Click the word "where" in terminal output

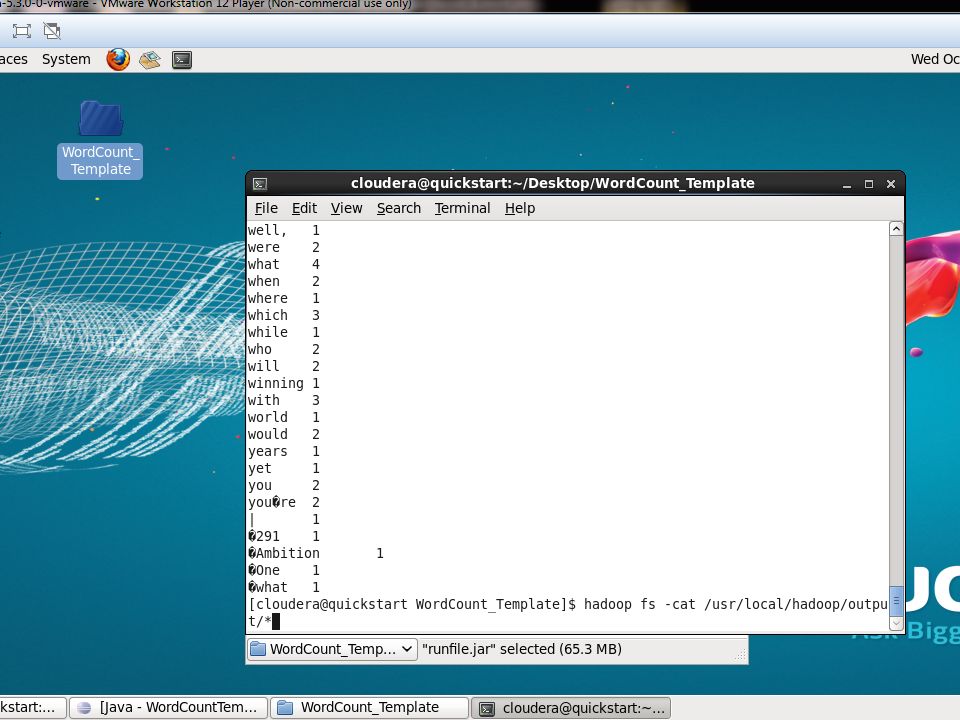(x=268, y=298)
